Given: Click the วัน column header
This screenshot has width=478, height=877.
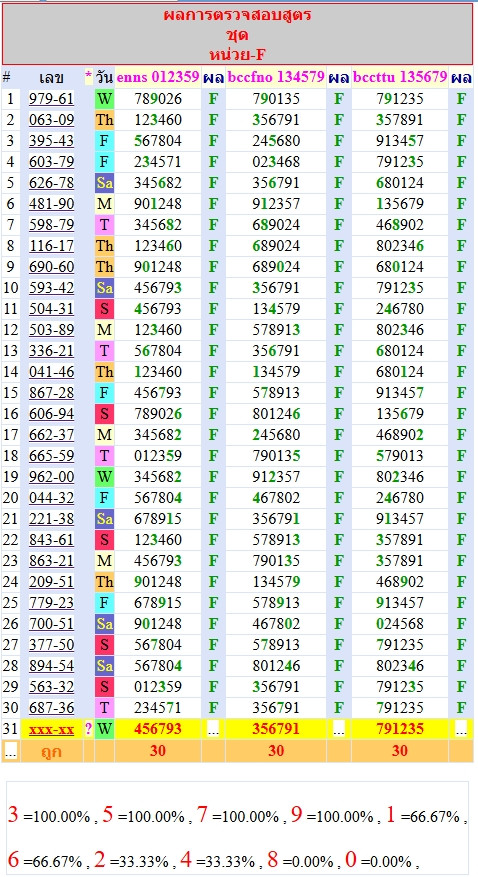Looking at the screenshot, I should (x=105, y=77).
